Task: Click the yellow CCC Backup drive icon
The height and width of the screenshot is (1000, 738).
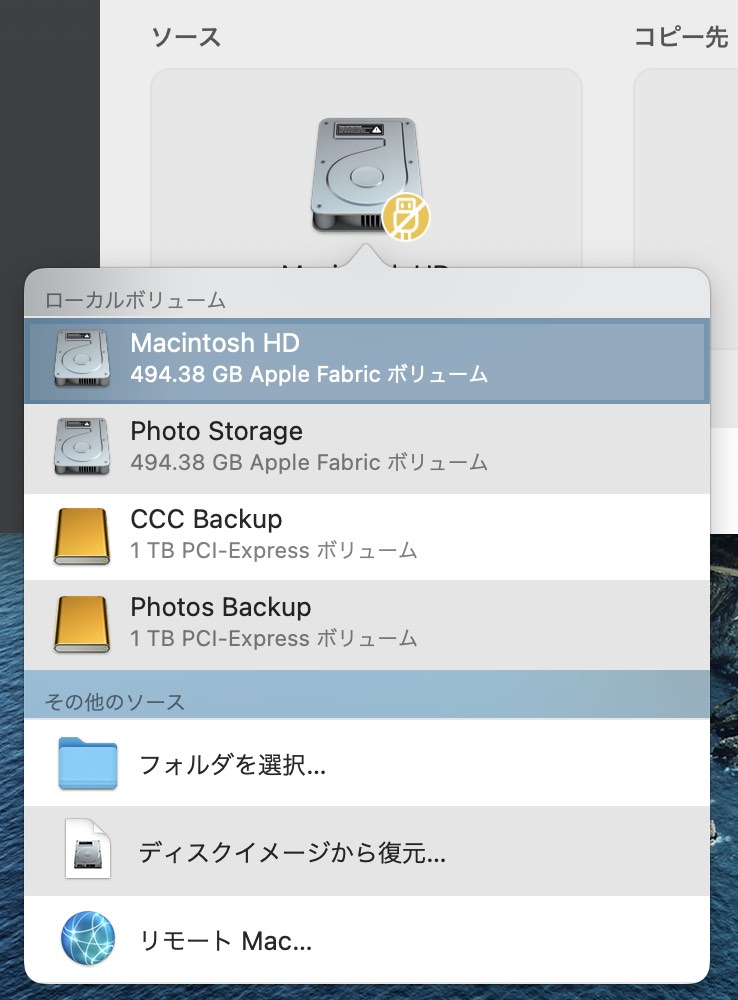Action: click(x=82, y=536)
